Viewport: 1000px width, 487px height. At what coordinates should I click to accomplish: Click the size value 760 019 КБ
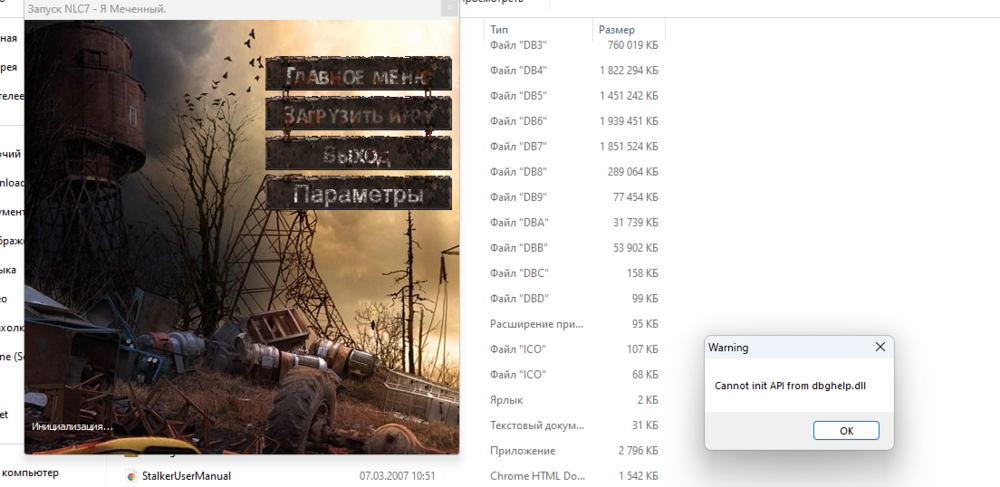(x=633, y=45)
